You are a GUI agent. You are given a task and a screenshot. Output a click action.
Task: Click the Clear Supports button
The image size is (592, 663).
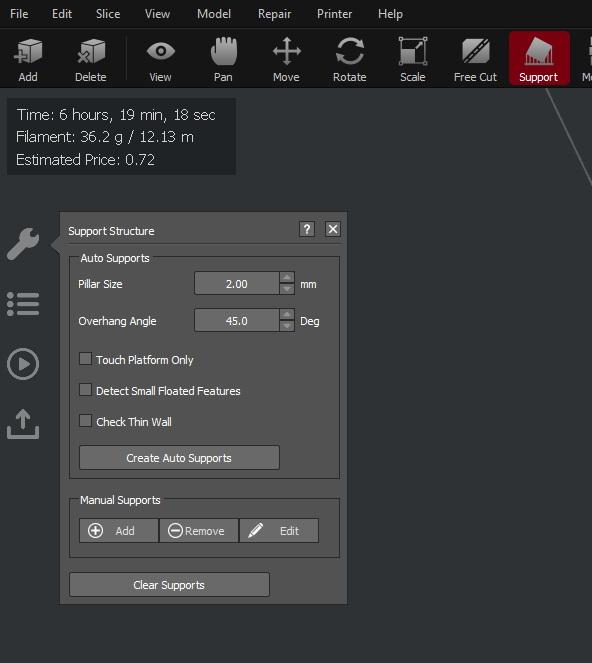point(169,585)
